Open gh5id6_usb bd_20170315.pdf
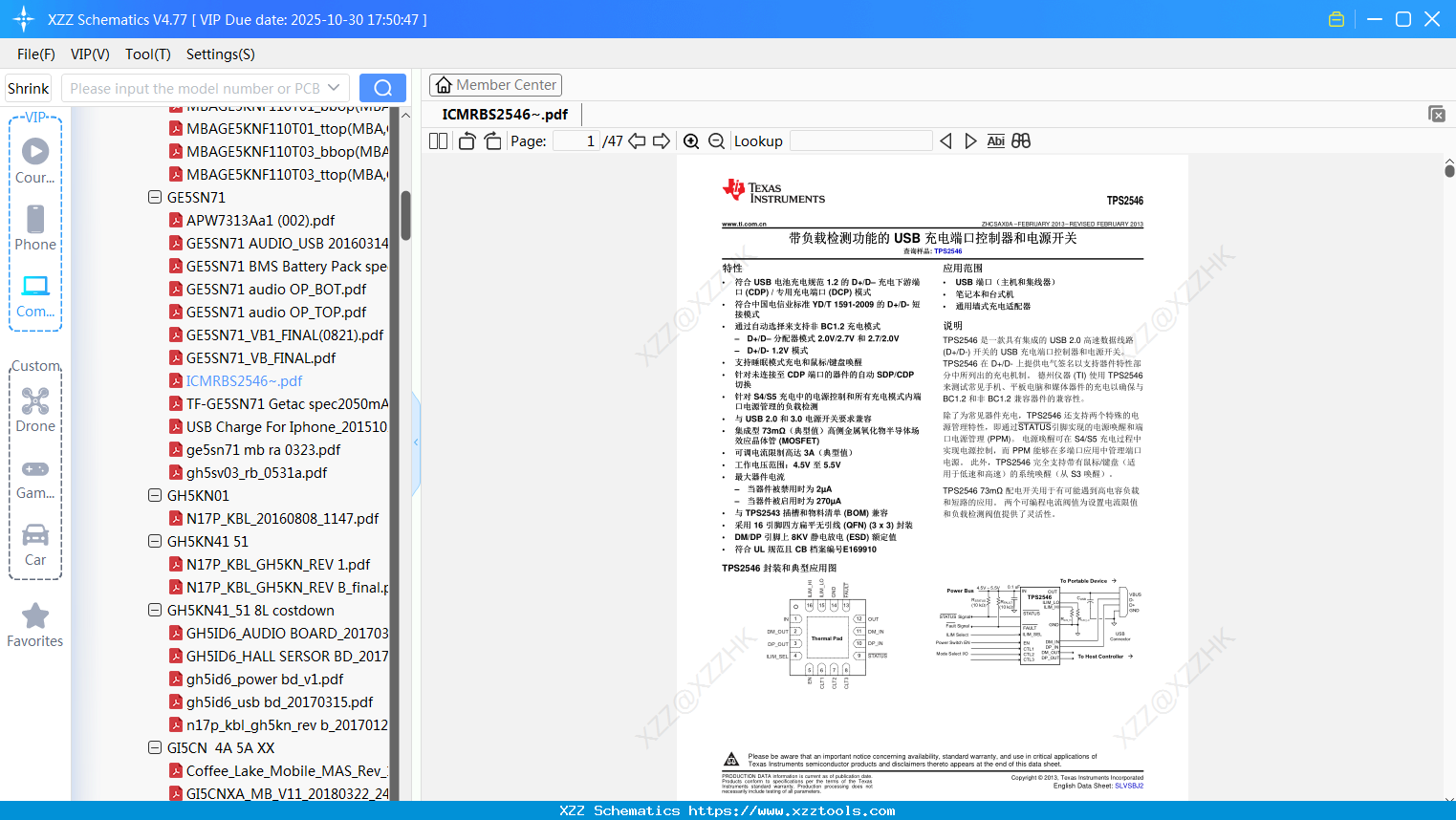 point(279,701)
